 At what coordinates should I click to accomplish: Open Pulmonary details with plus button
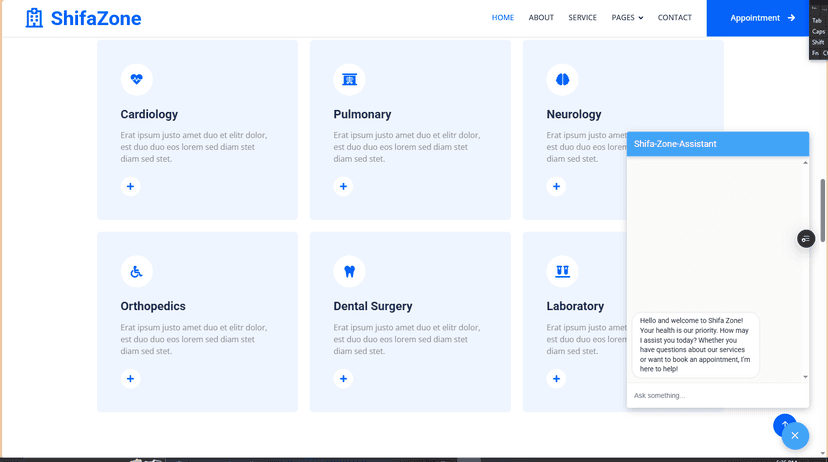pos(343,186)
